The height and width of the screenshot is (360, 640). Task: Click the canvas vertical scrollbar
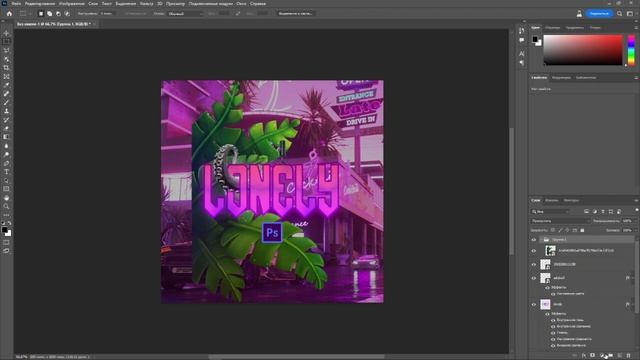point(511,191)
